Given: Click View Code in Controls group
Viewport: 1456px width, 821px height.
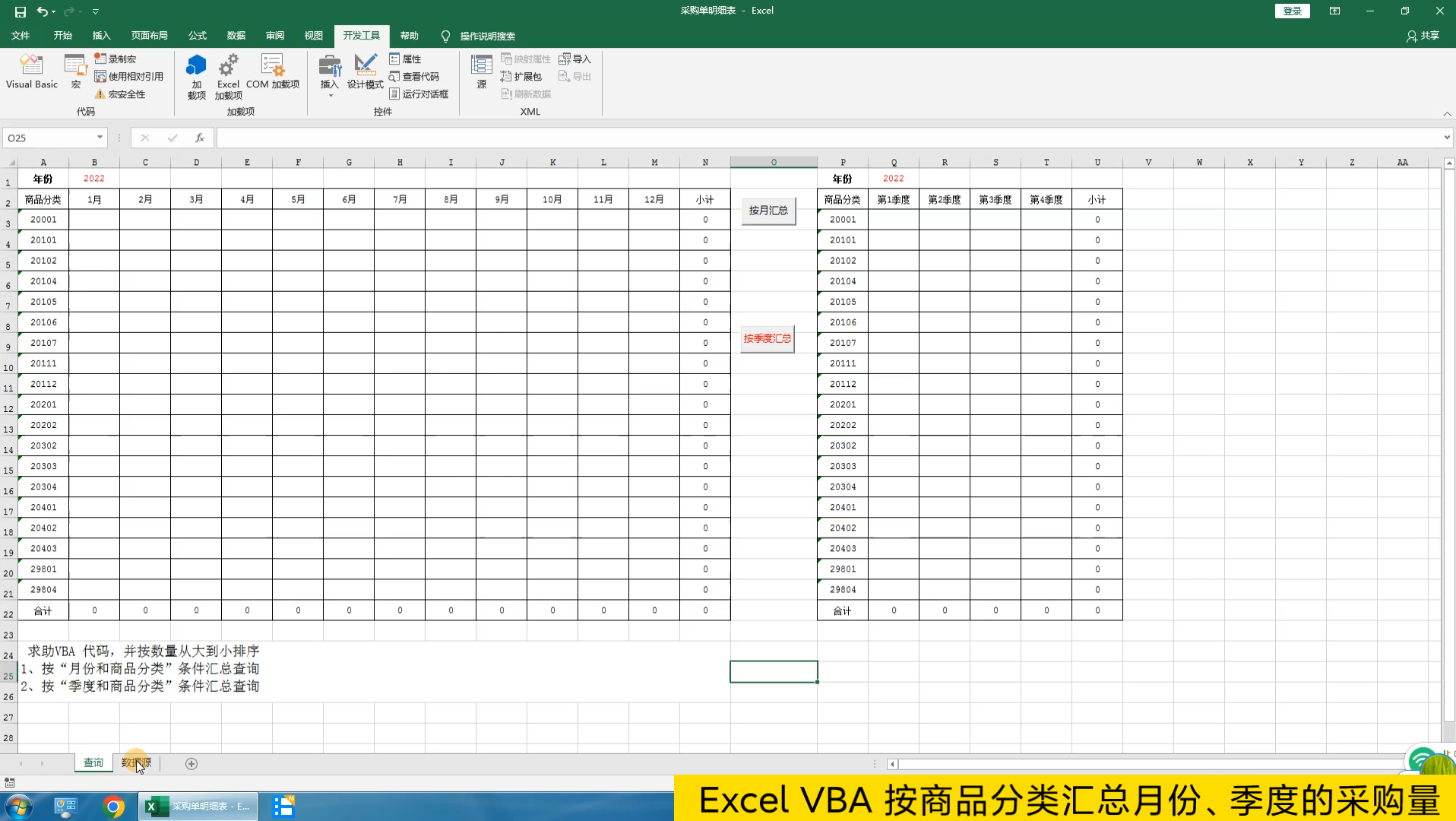Looking at the screenshot, I should point(414,76).
